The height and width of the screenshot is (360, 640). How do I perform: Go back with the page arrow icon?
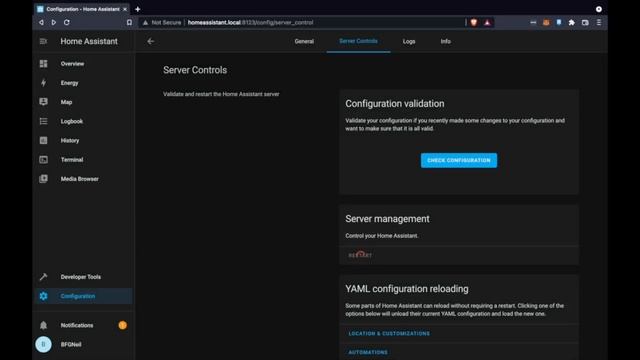click(151, 41)
